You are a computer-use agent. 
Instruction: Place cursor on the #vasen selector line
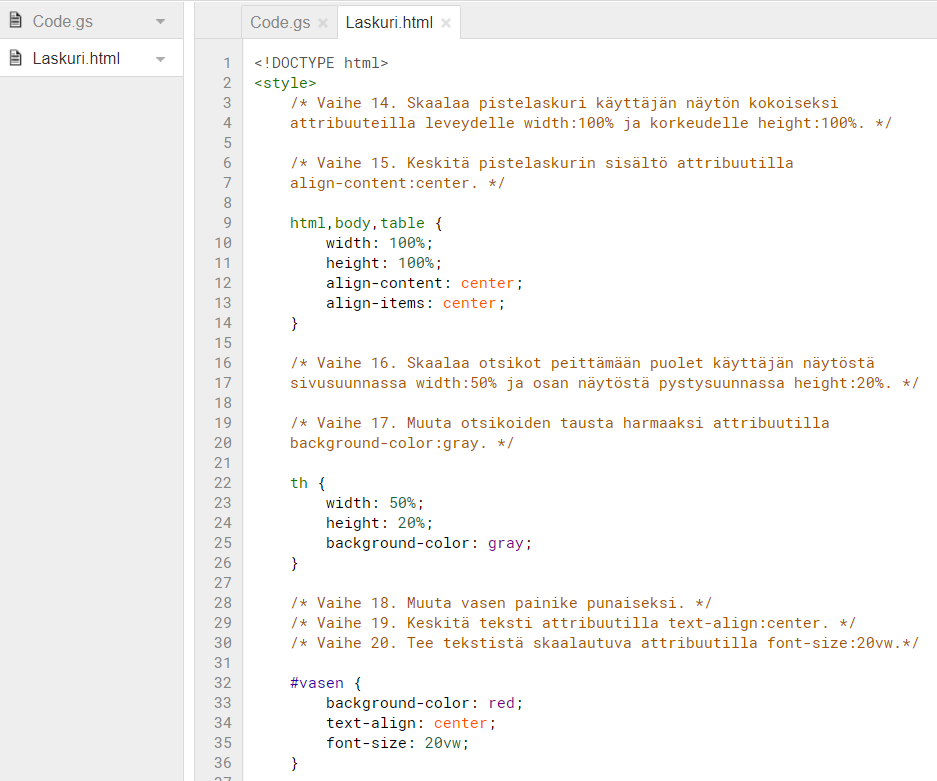tap(316, 683)
